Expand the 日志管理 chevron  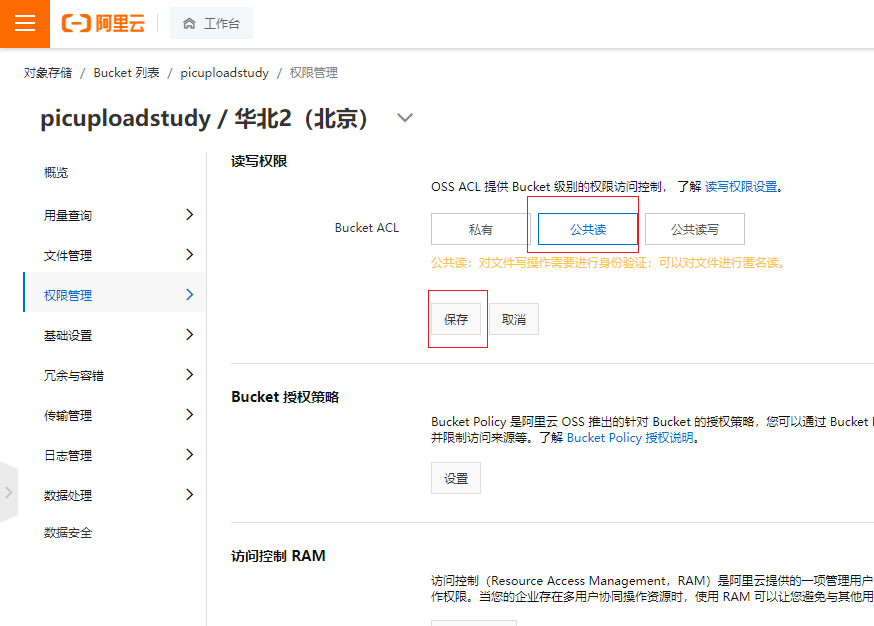click(190, 455)
